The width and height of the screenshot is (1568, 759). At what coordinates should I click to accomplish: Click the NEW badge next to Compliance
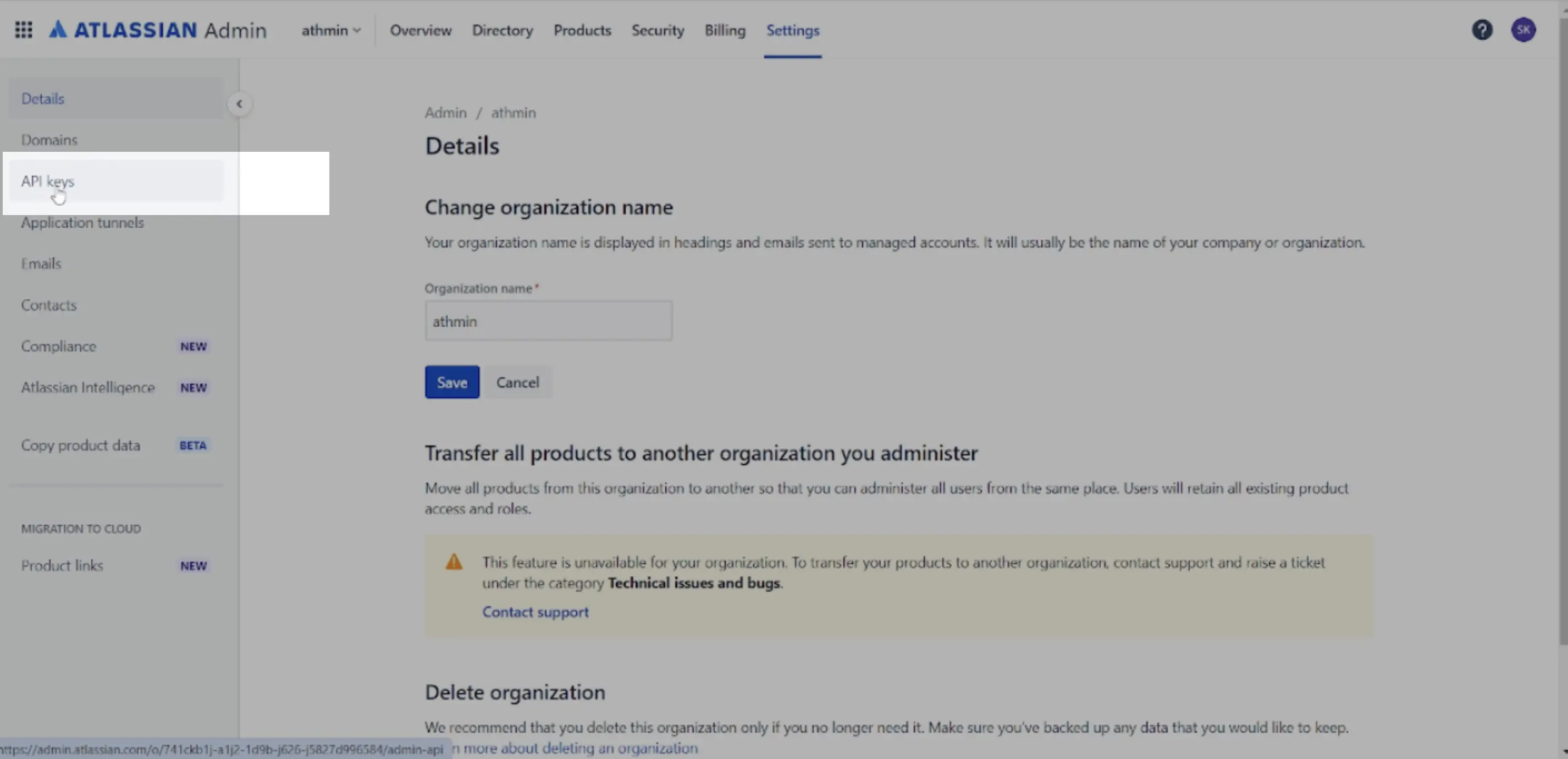click(194, 346)
